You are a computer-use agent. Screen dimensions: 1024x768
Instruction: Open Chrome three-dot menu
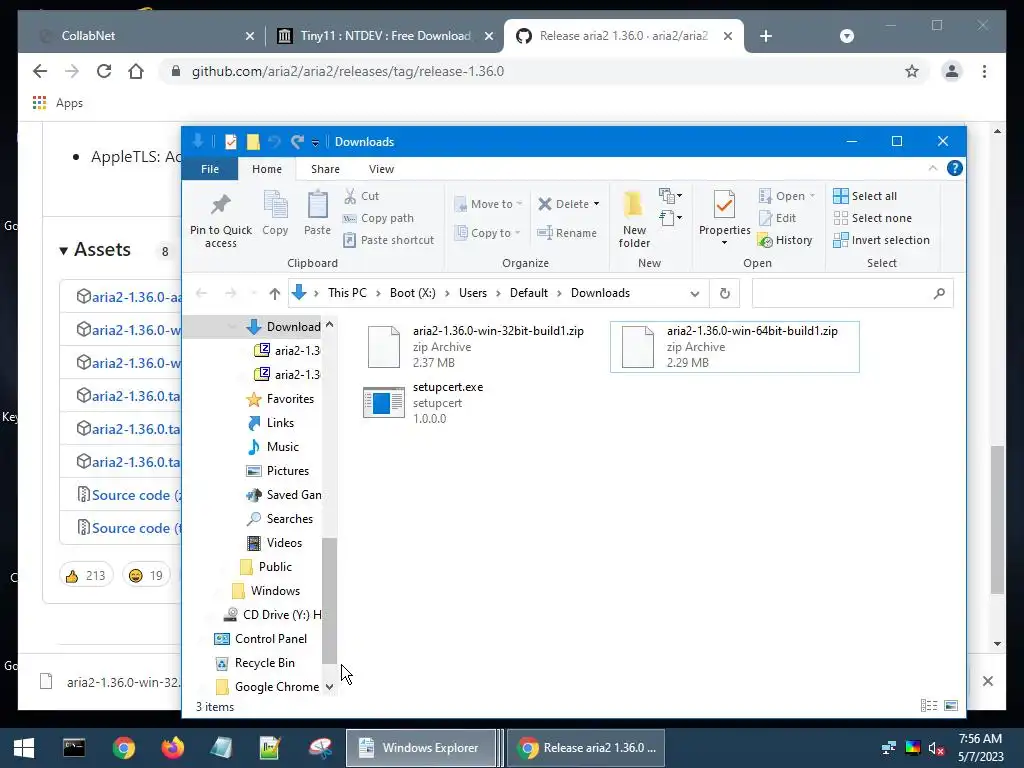[x=984, y=71]
